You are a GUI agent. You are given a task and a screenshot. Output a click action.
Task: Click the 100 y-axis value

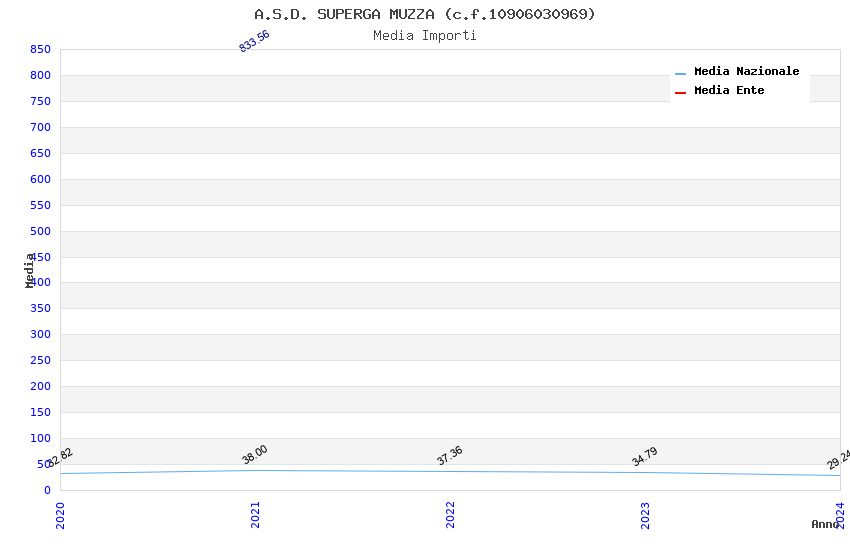pyautogui.click(x=40, y=438)
